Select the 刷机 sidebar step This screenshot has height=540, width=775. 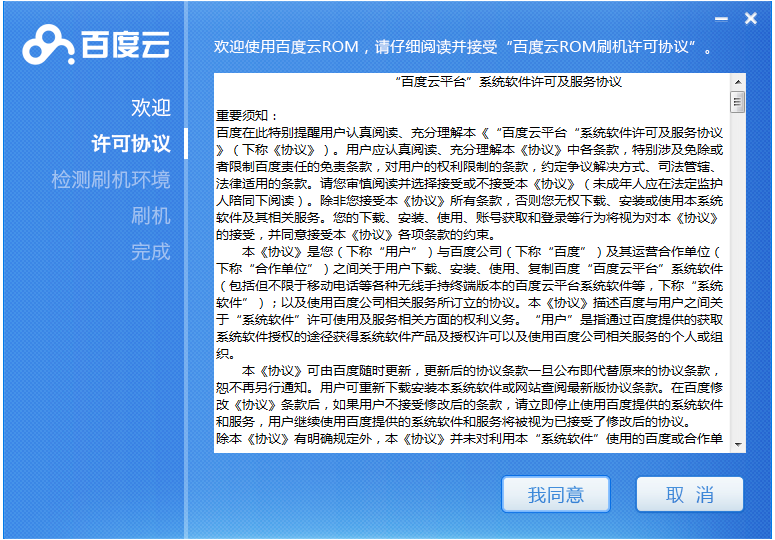point(151,216)
